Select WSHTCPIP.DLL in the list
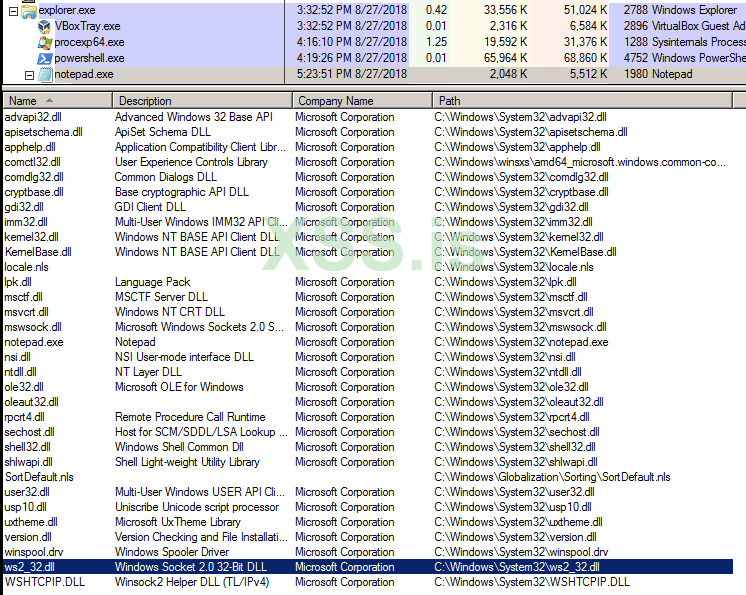The height and width of the screenshot is (595, 746). point(368,582)
